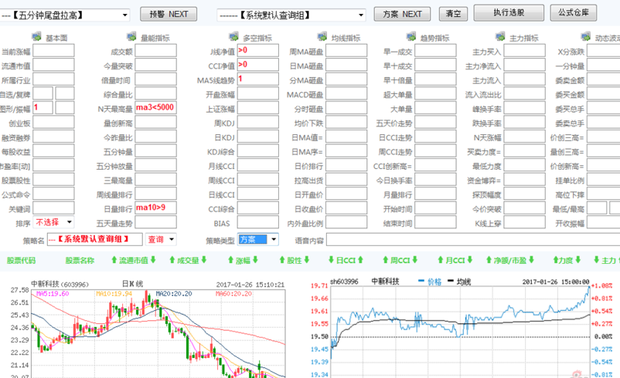Click the 趋势指标 section header icon

coord(411,37)
